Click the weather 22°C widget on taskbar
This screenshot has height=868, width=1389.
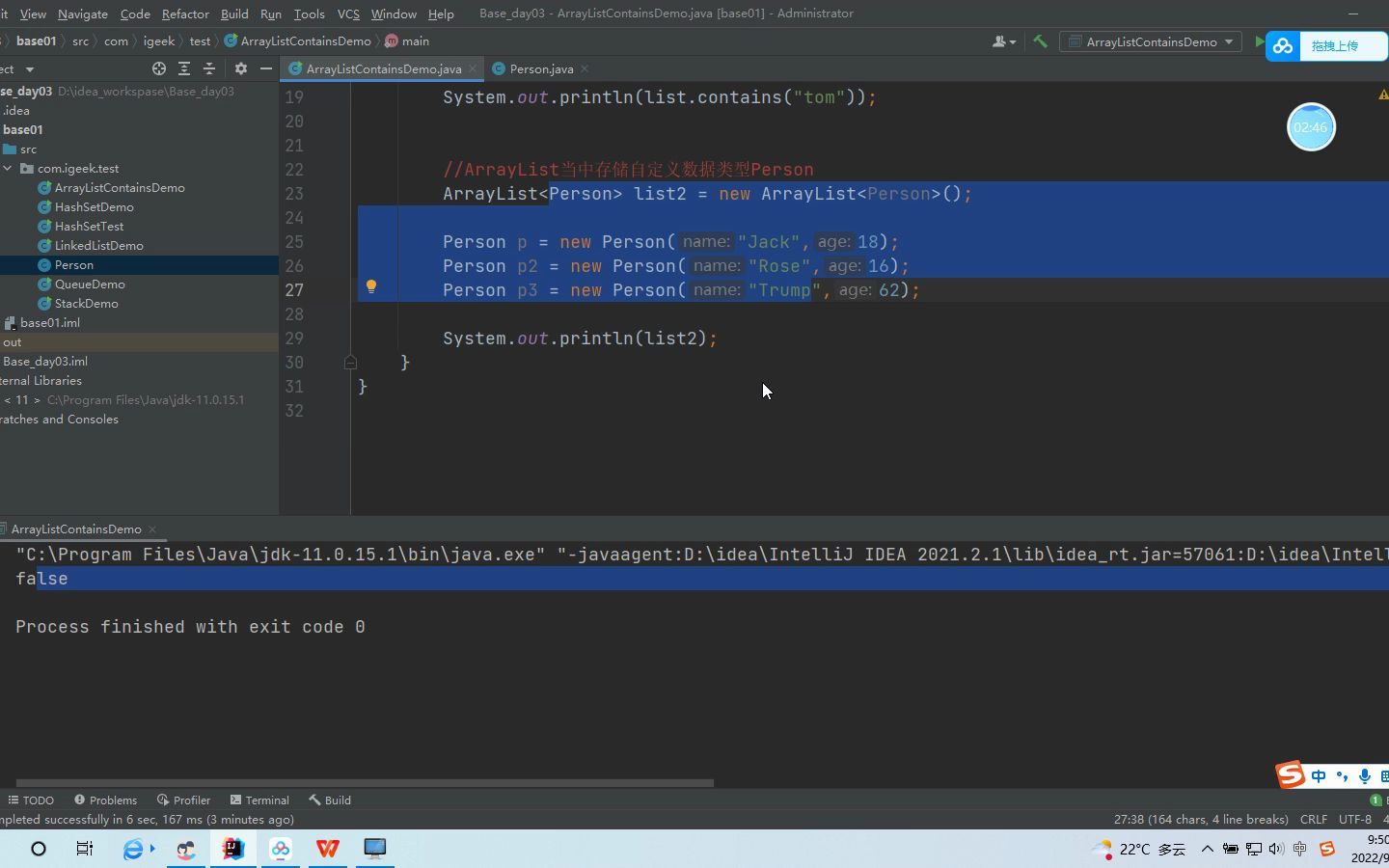pyautogui.click(x=1138, y=850)
